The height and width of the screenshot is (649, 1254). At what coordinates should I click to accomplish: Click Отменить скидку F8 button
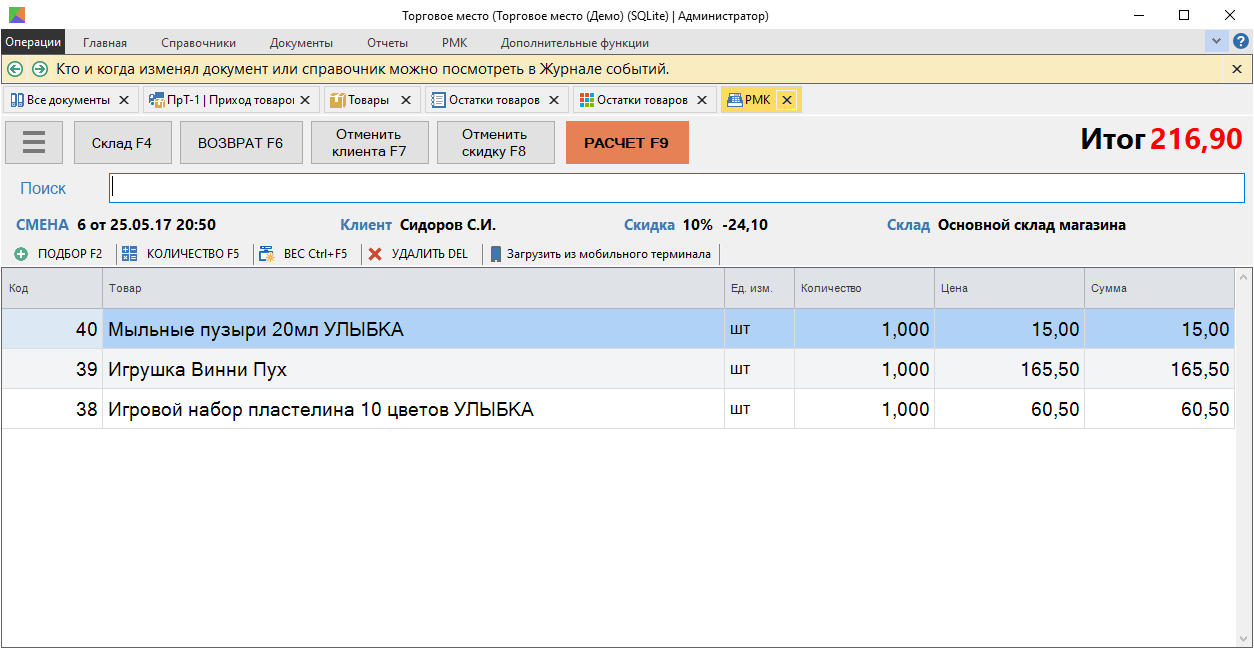click(494, 143)
